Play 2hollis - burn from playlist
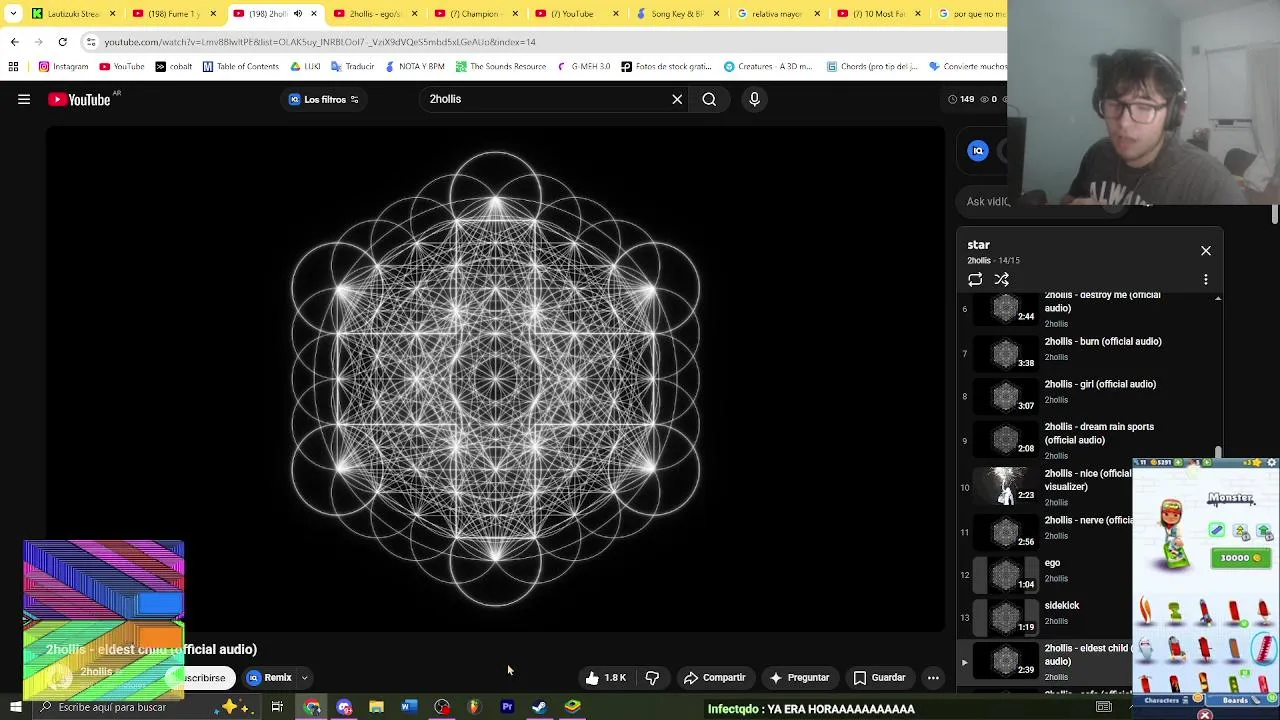Image resolution: width=1280 pixels, height=720 pixels. click(1088, 352)
